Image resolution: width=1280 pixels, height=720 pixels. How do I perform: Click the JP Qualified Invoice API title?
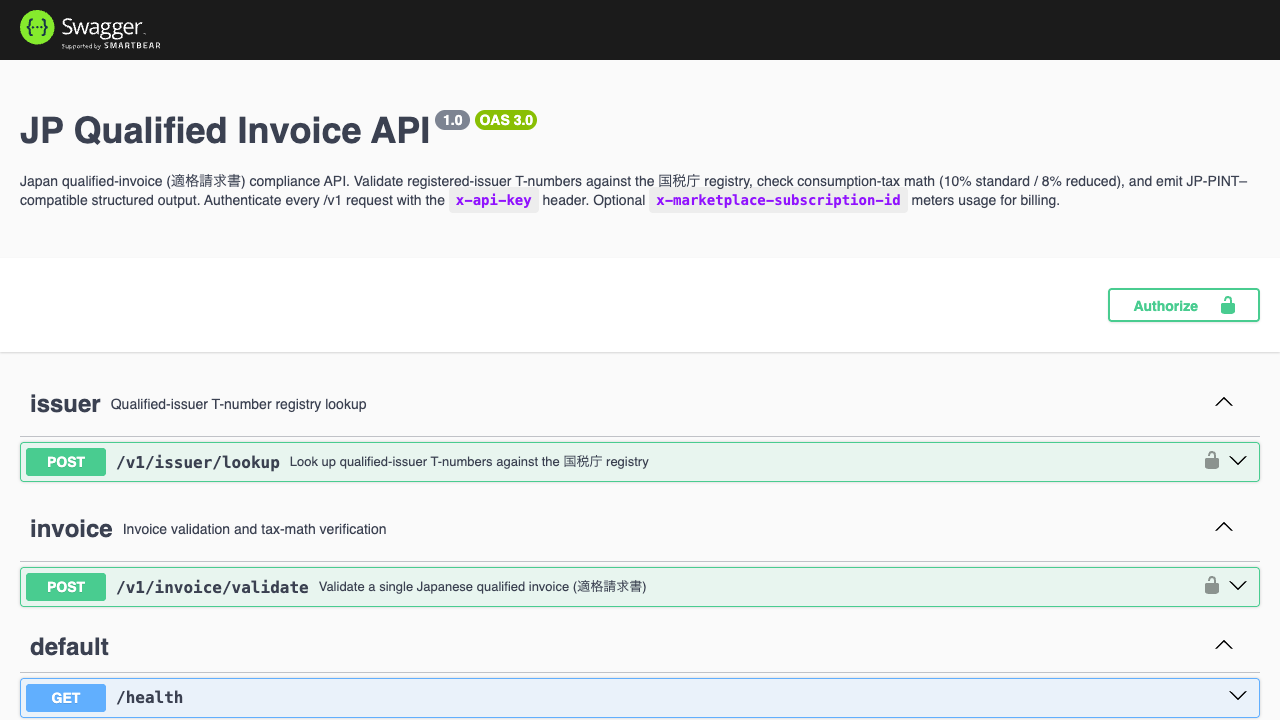click(225, 131)
